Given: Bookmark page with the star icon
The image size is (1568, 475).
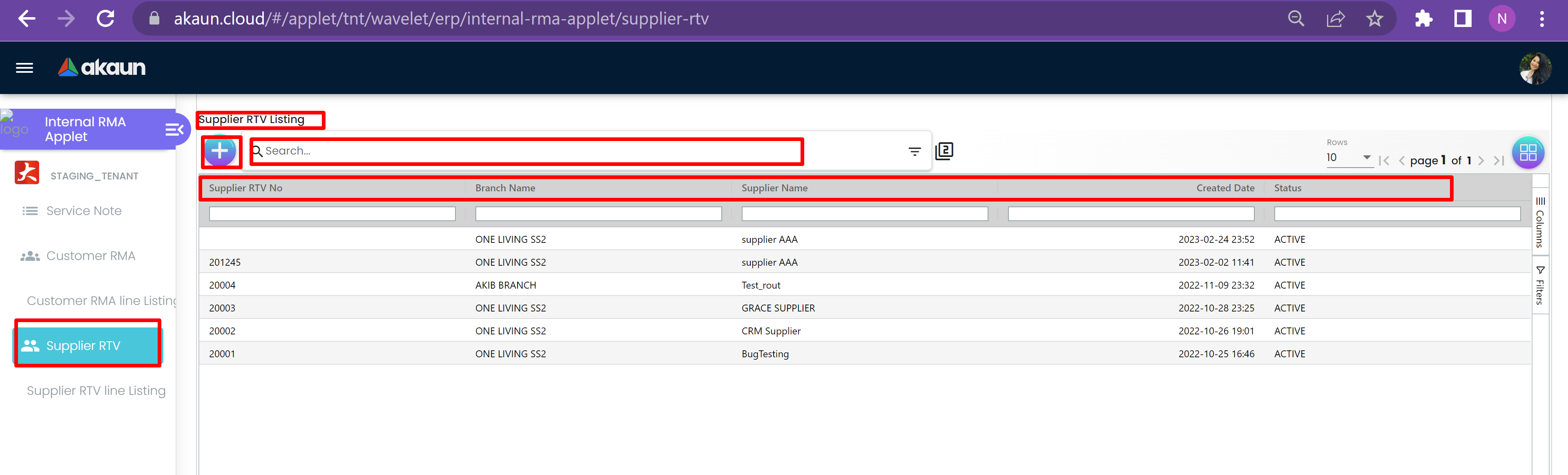Looking at the screenshot, I should pyautogui.click(x=1374, y=19).
